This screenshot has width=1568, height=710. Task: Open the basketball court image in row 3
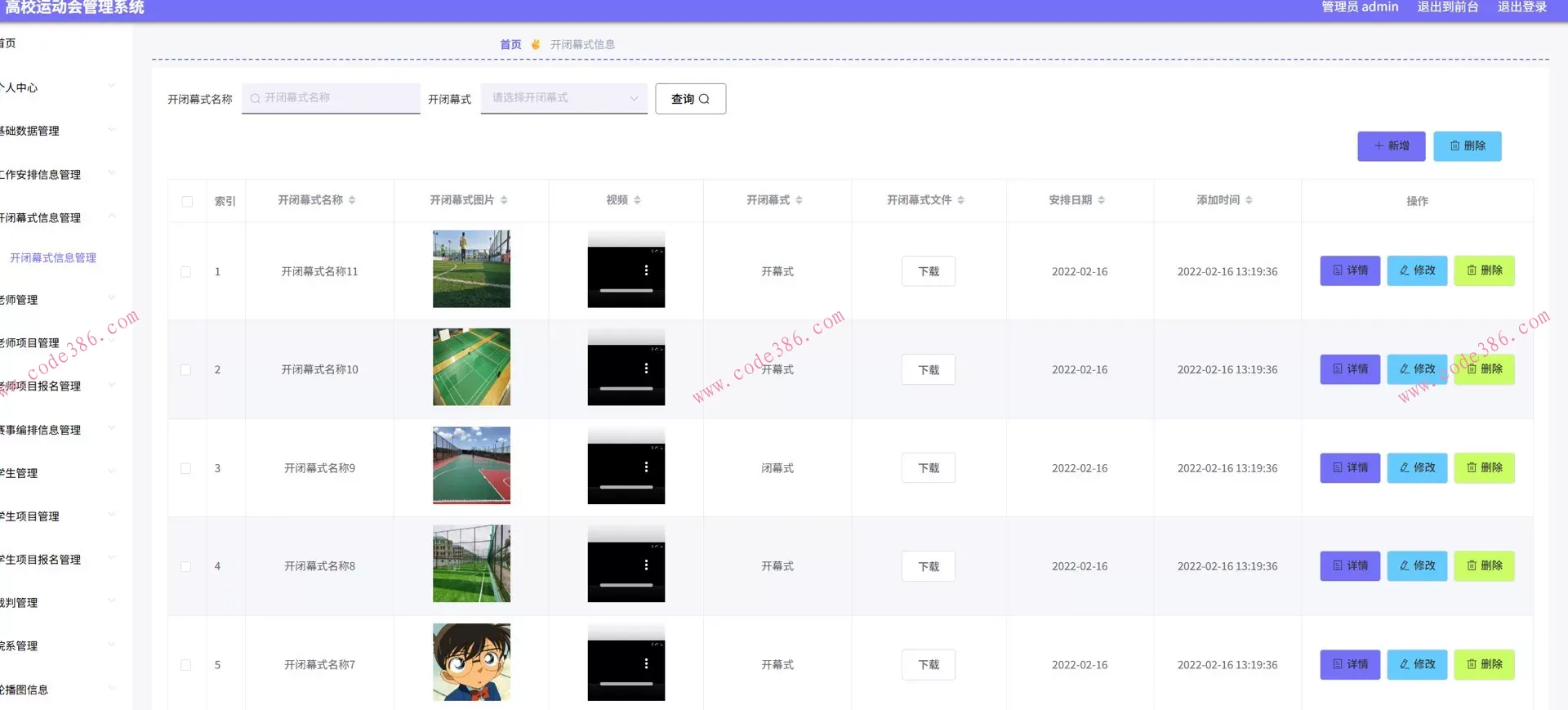[471, 466]
